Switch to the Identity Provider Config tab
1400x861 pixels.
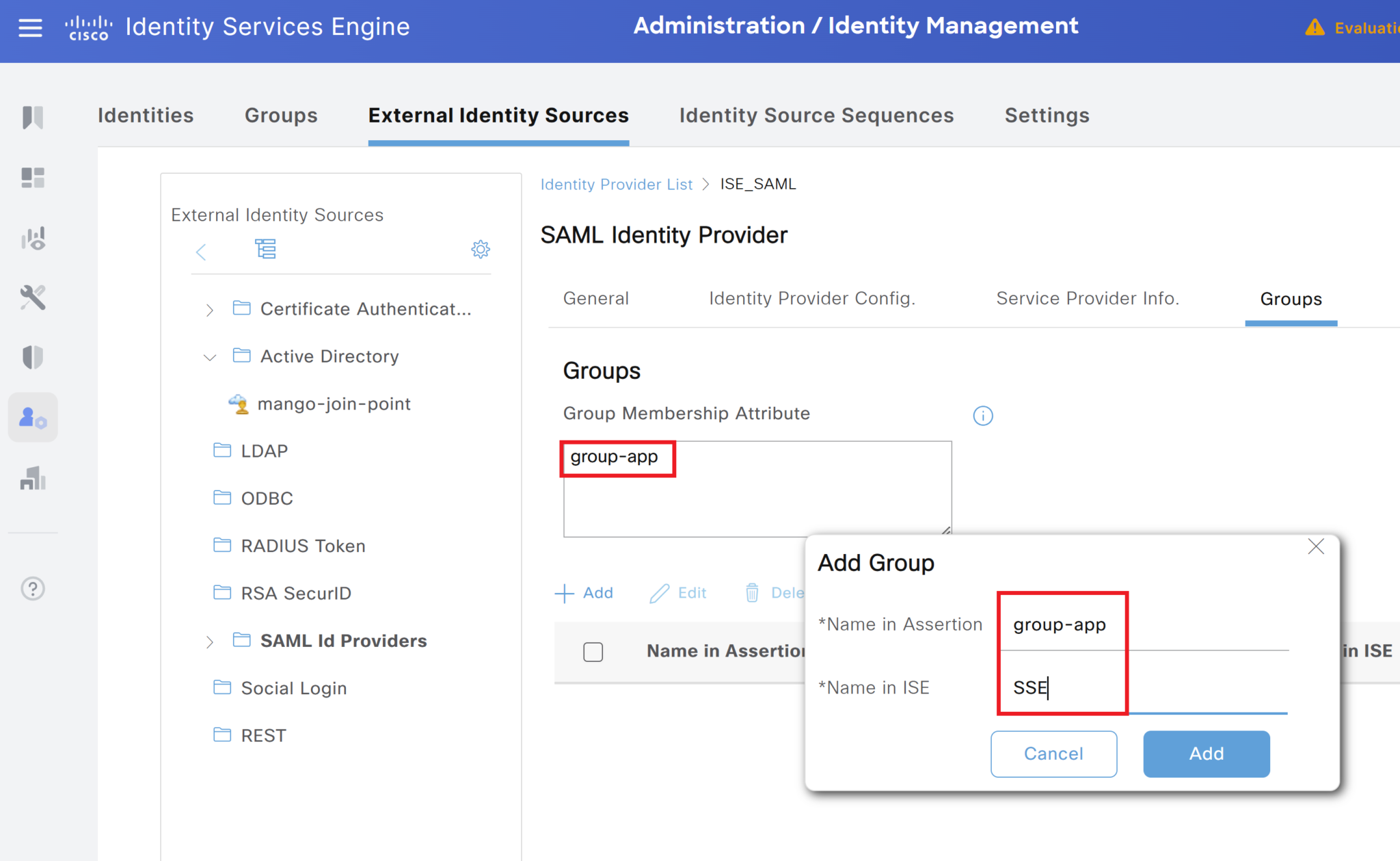811,298
